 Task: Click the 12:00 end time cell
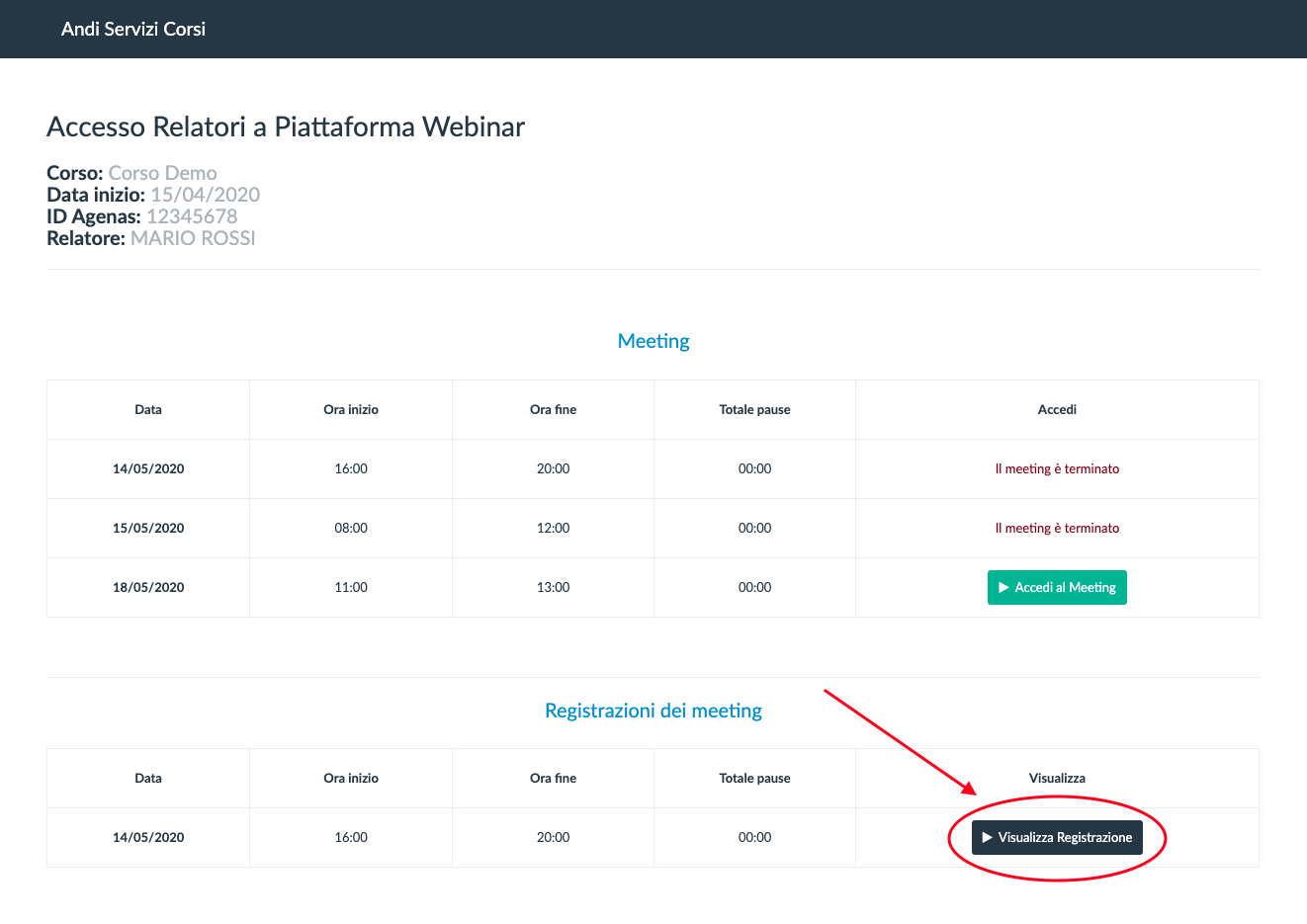(553, 529)
